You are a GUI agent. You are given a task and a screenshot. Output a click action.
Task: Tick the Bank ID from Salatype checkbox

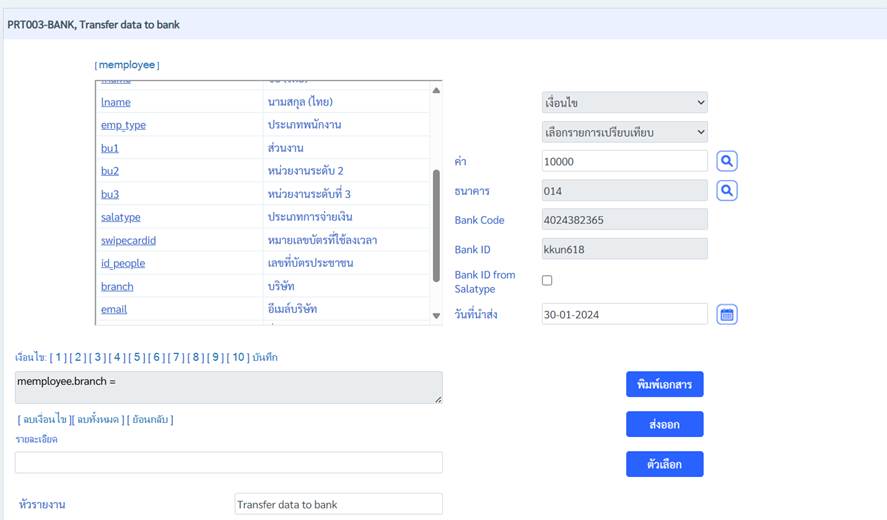(547, 281)
